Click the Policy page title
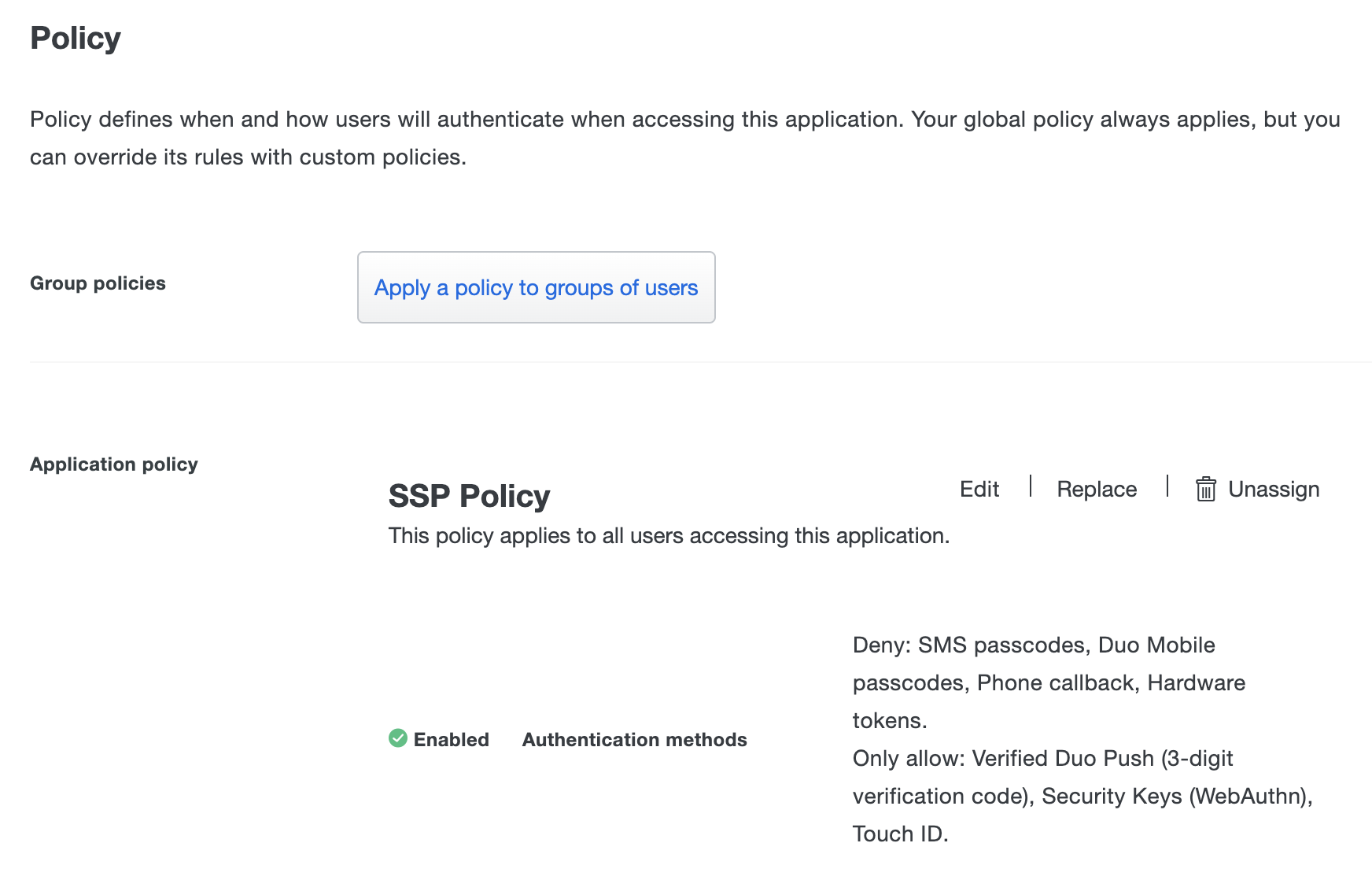The height and width of the screenshot is (880, 1372). (x=76, y=37)
